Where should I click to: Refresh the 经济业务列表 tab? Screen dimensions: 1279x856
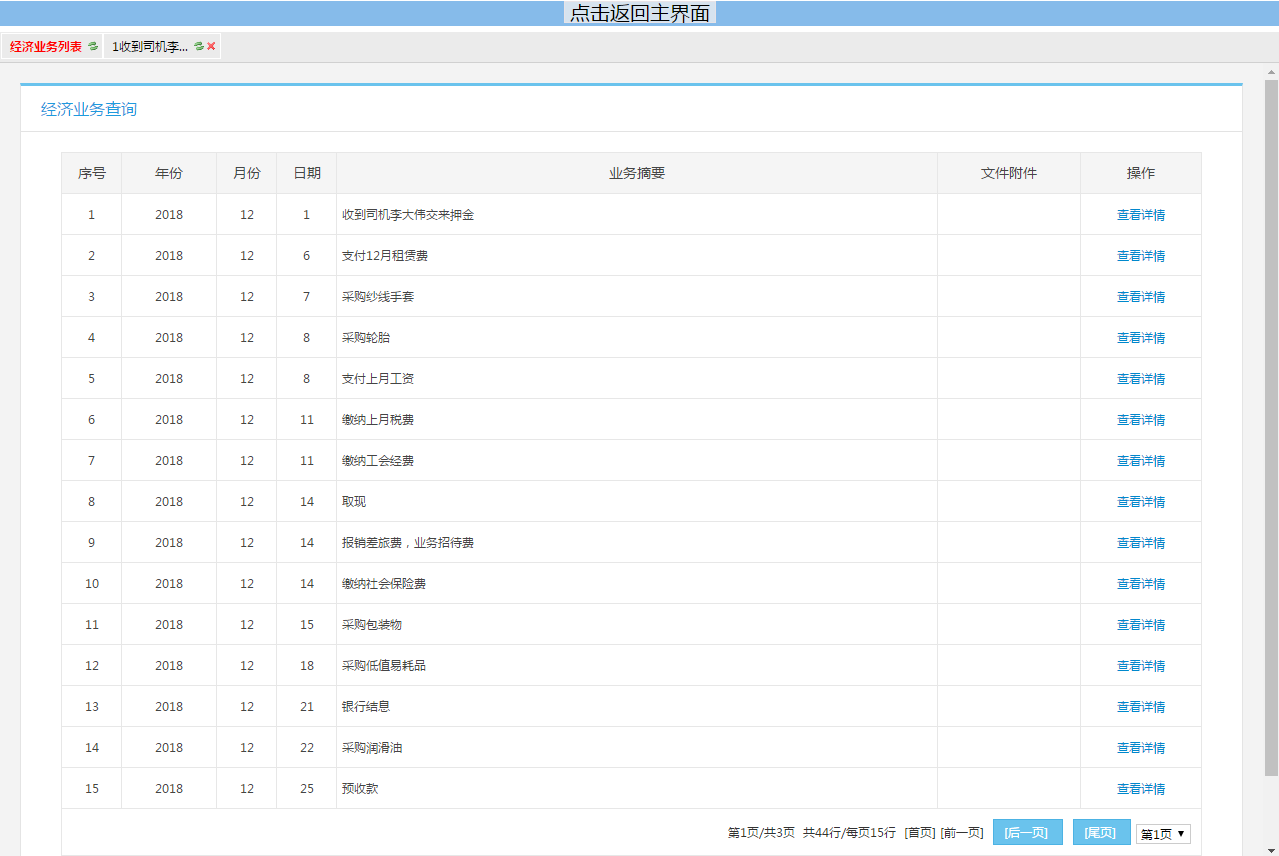point(93,46)
